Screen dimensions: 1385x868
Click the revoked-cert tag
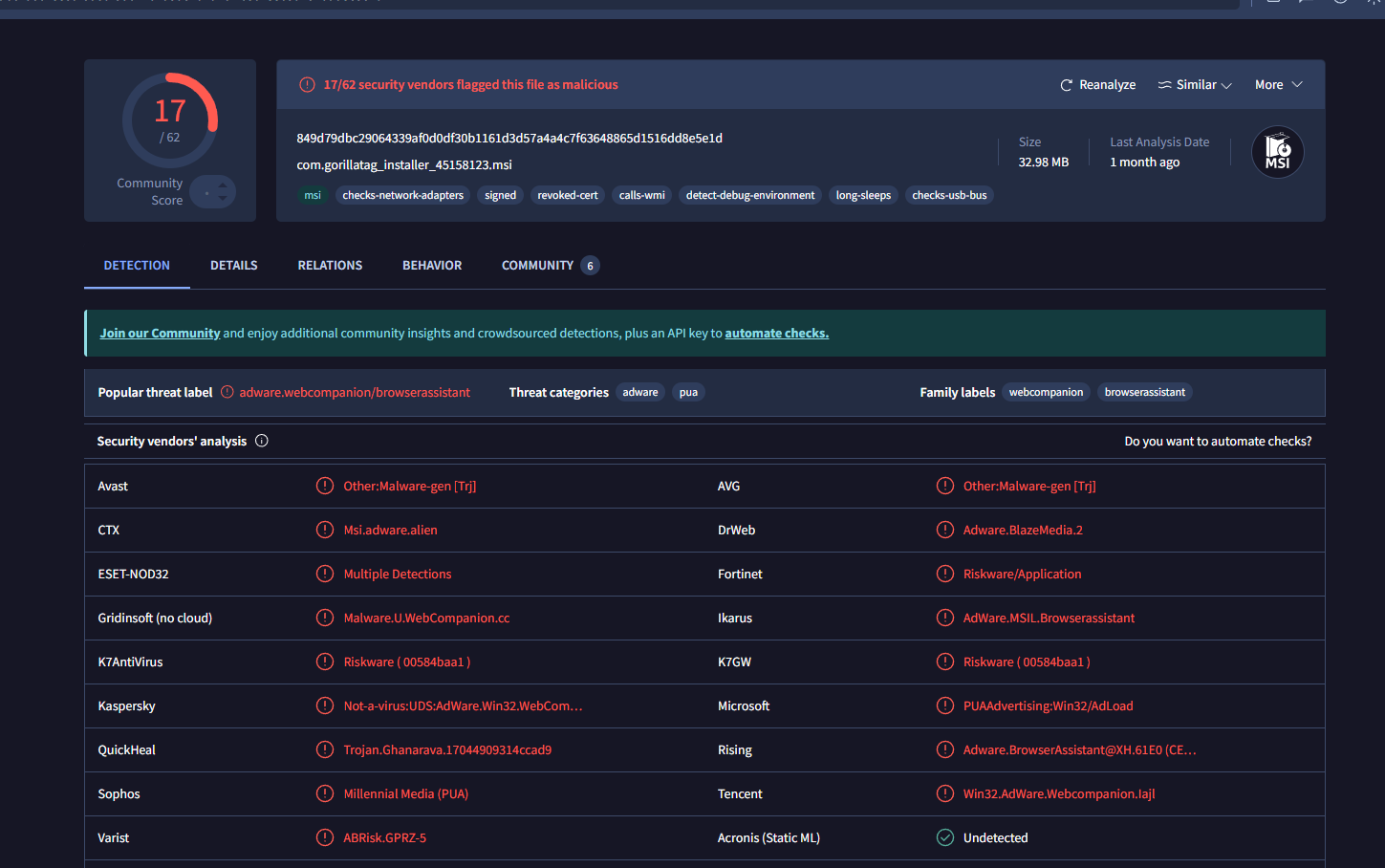[568, 195]
